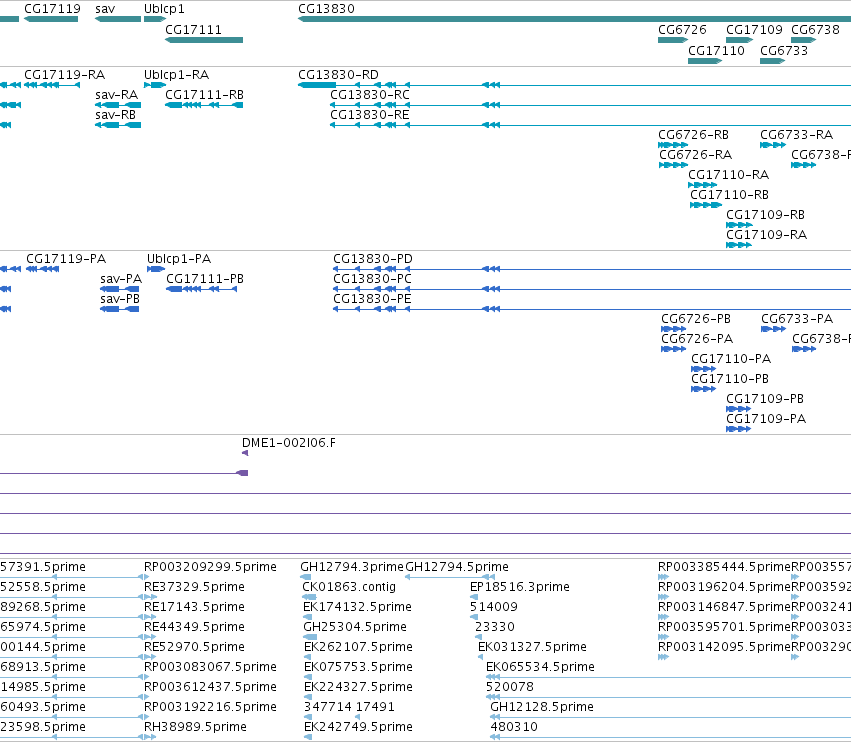851x742 pixels.
Task: Select EST RH38989.5prime
Action: (195, 726)
